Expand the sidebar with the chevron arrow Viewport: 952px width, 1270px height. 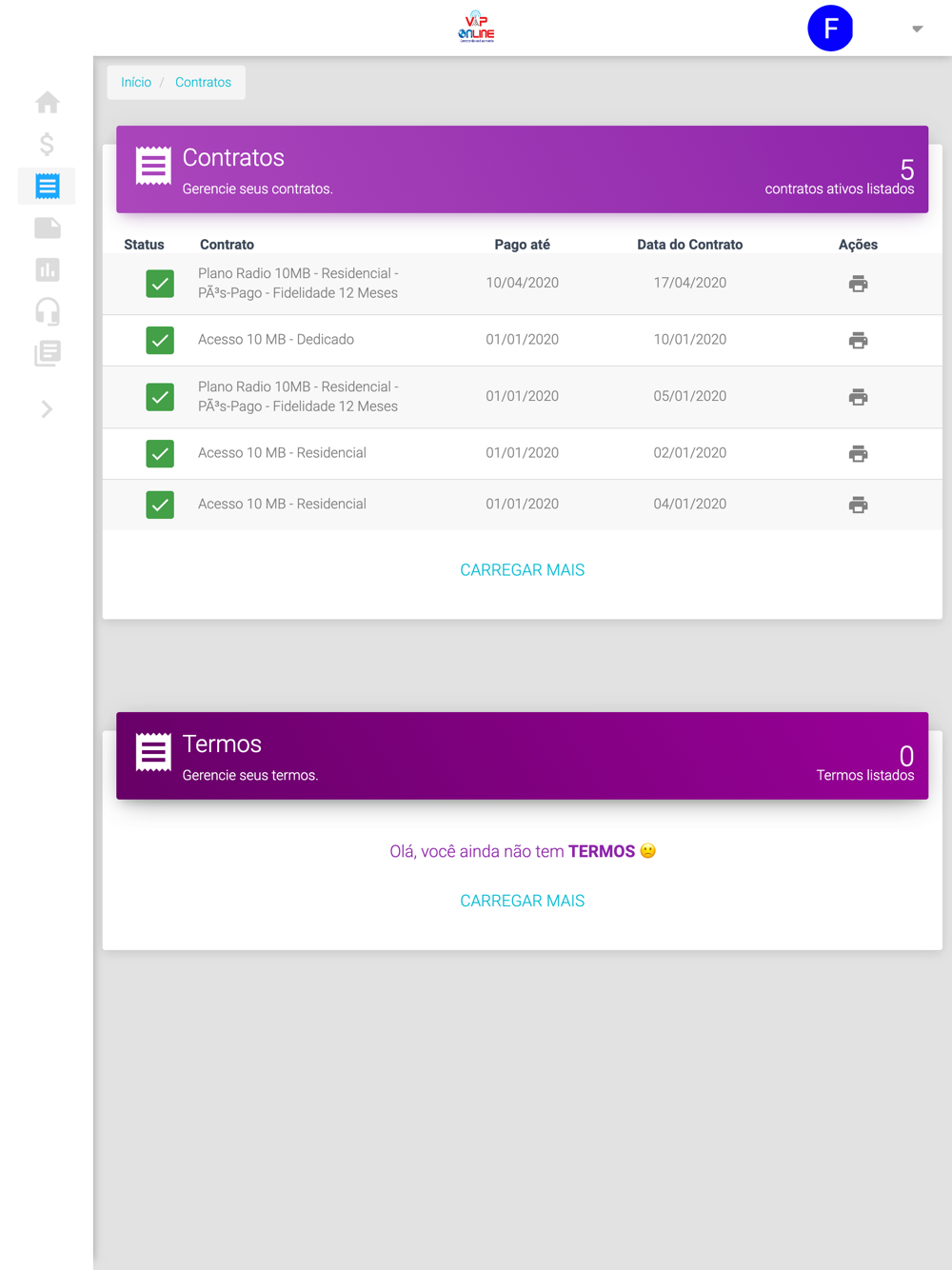click(47, 409)
